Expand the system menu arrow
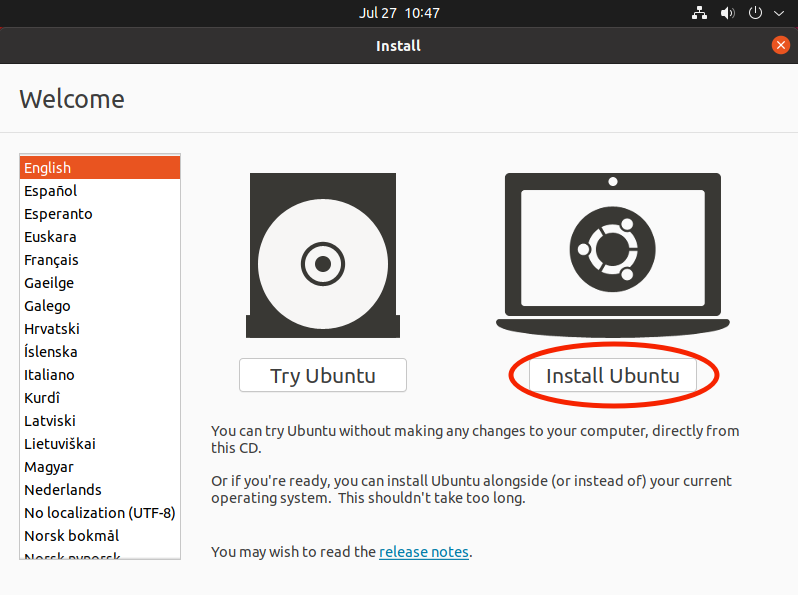The width and height of the screenshot is (798, 595). point(779,14)
